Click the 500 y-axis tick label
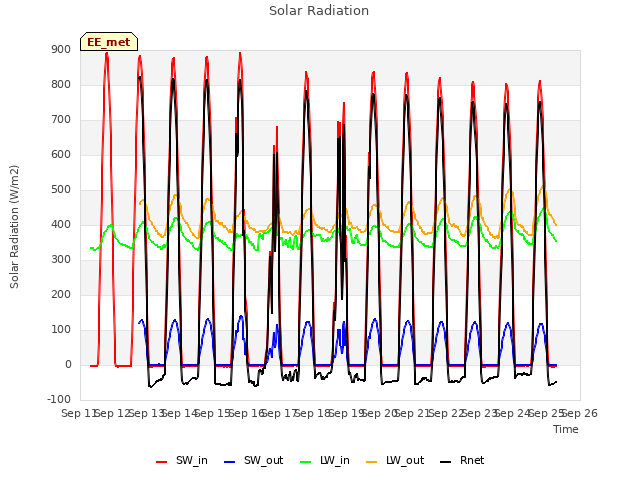The height and width of the screenshot is (480, 640). click(x=61, y=189)
